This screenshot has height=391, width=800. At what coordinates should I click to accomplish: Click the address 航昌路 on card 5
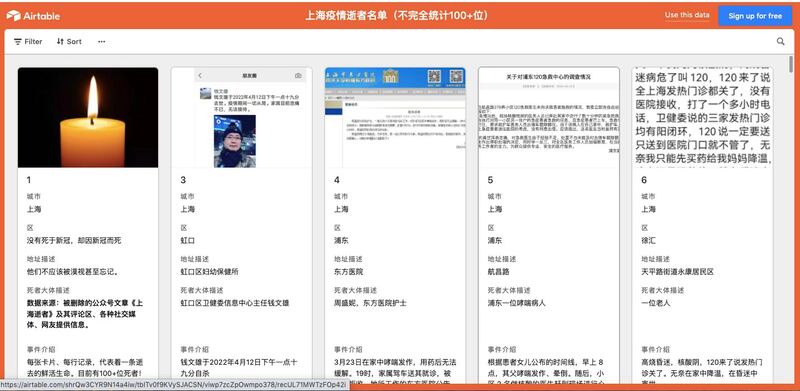tap(498, 272)
